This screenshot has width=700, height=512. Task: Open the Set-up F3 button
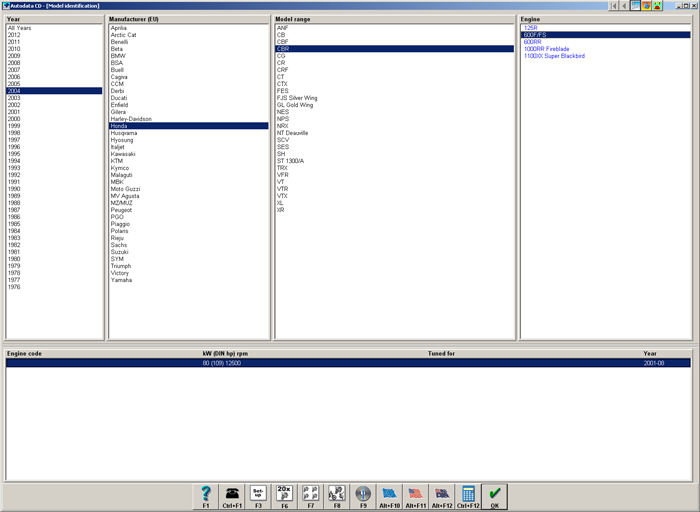pos(258,496)
